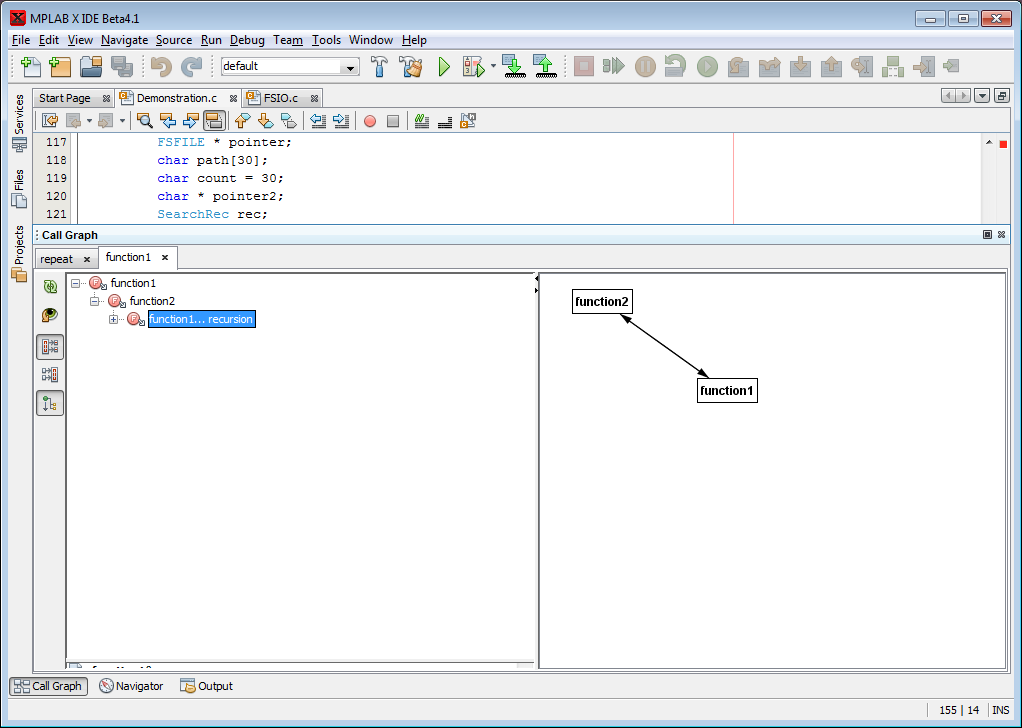Open the Output panel button

click(x=206, y=686)
